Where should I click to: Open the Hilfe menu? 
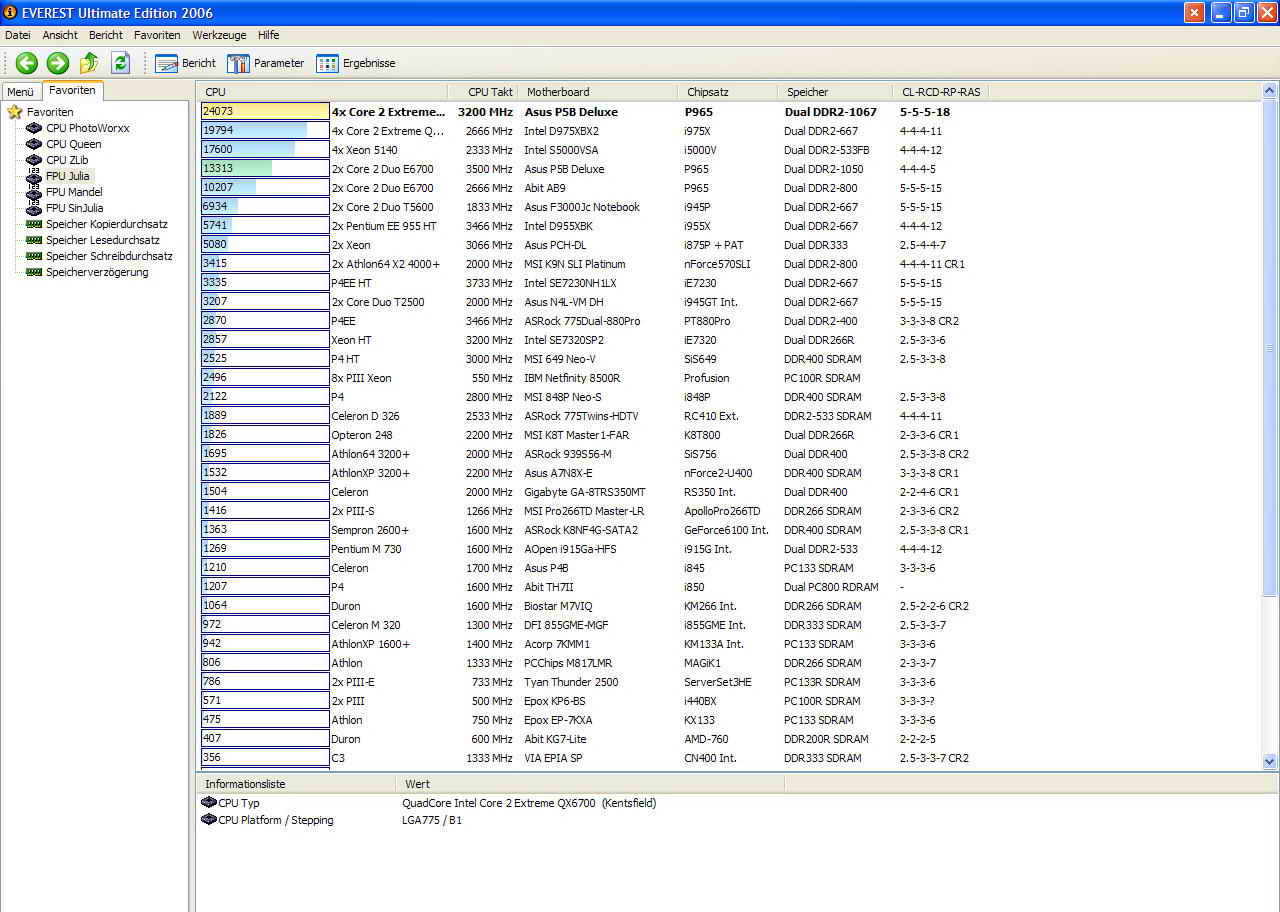coord(268,35)
